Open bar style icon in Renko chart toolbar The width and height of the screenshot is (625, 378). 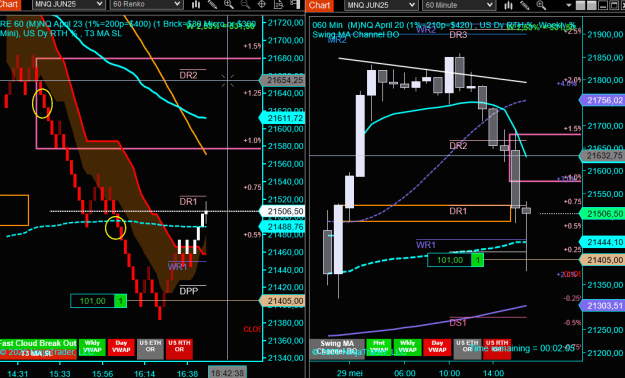(x=196, y=5)
